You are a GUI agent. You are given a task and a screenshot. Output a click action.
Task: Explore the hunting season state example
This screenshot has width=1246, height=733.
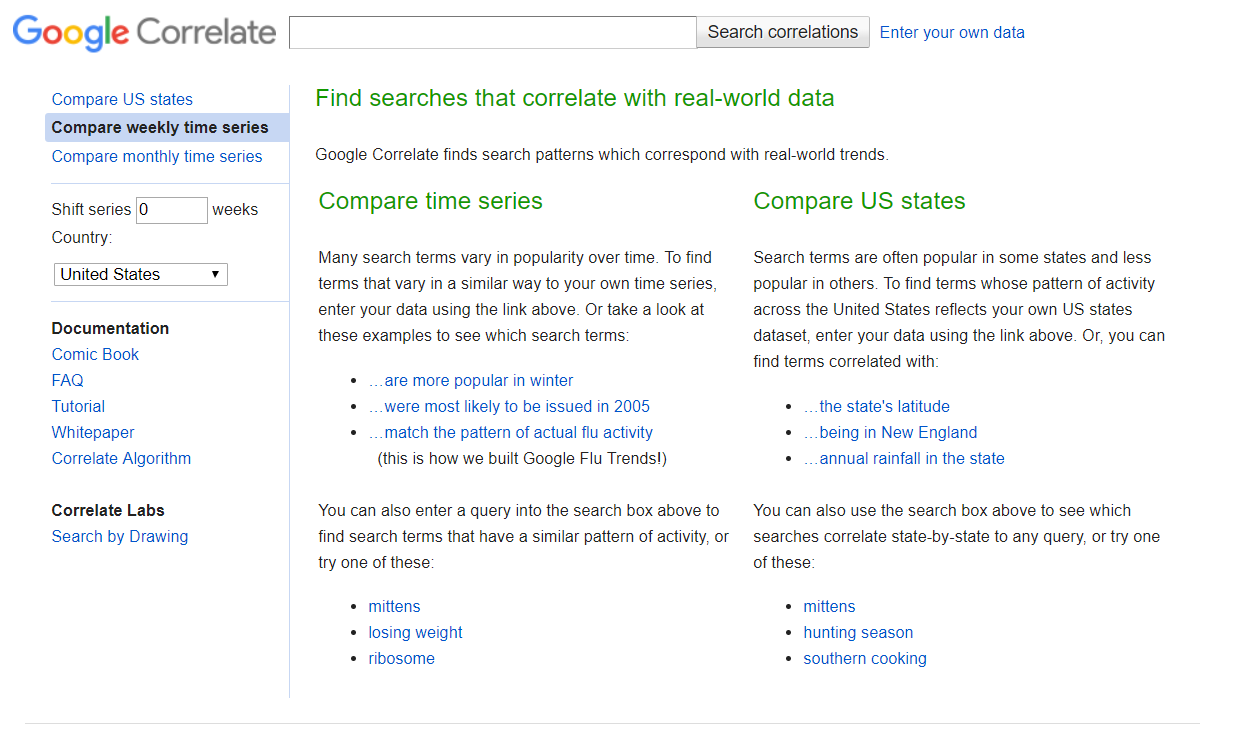tap(858, 632)
